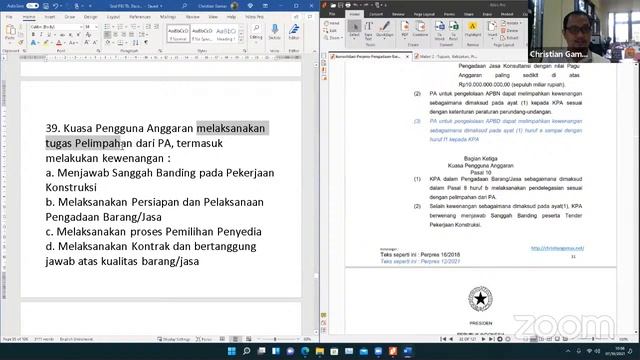Select Nitro Highlight tool
This screenshot has height=360, width=640.
473,29
